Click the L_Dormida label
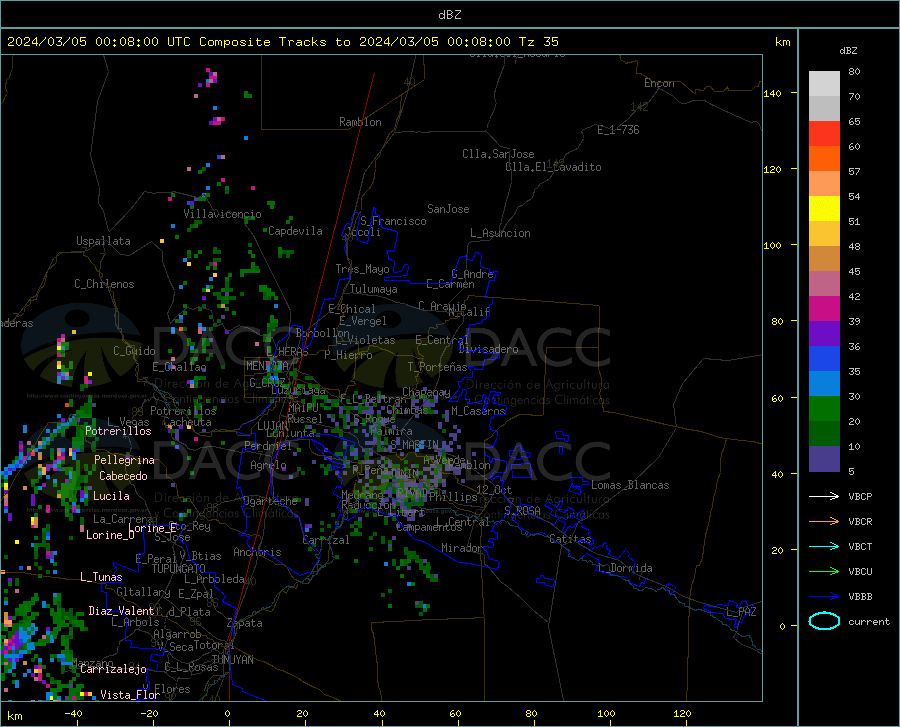900x727 pixels. coord(625,568)
